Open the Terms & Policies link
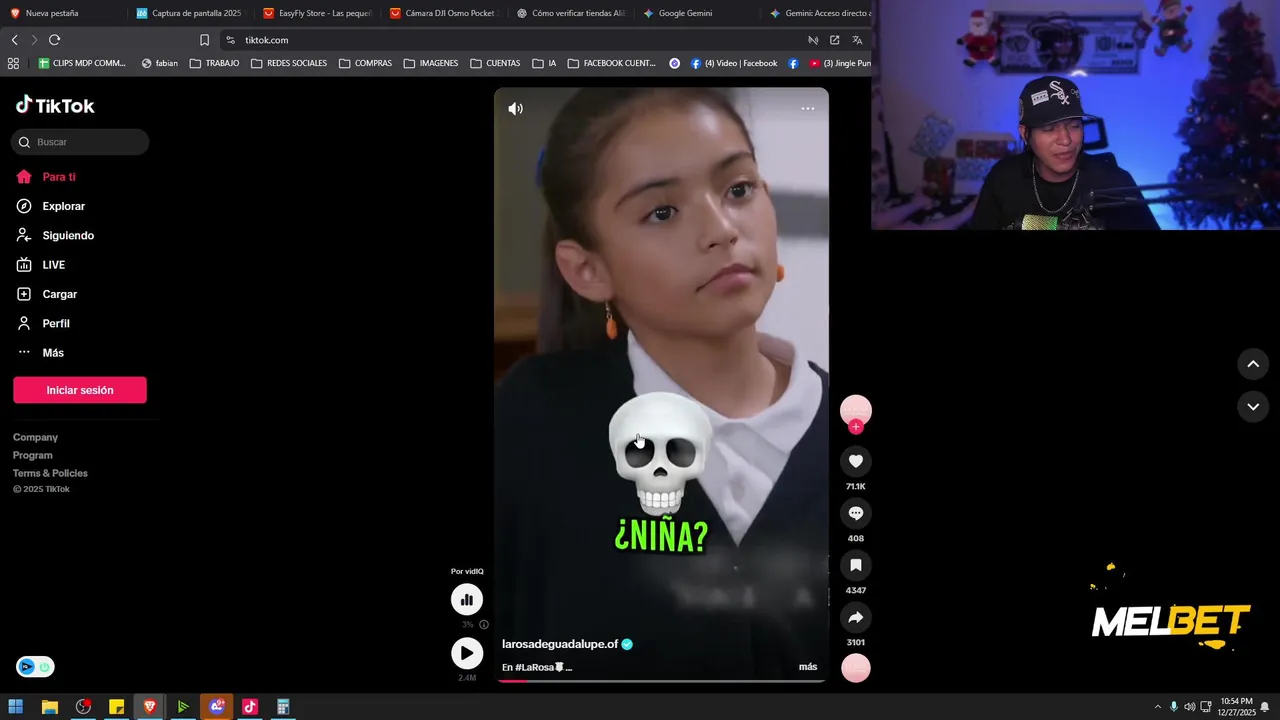 (50, 473)
